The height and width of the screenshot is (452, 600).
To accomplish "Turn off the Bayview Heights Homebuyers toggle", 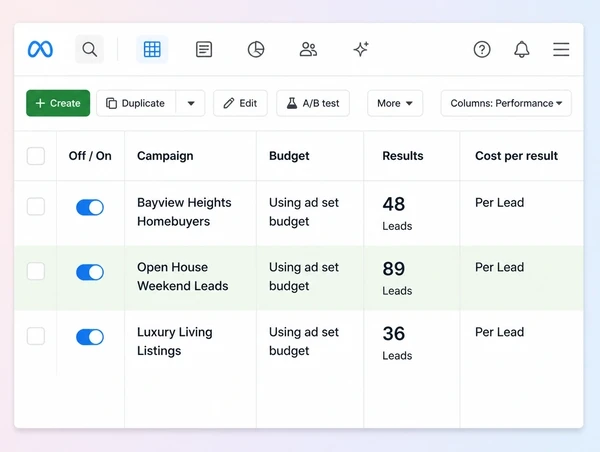I will pos(90,207).
